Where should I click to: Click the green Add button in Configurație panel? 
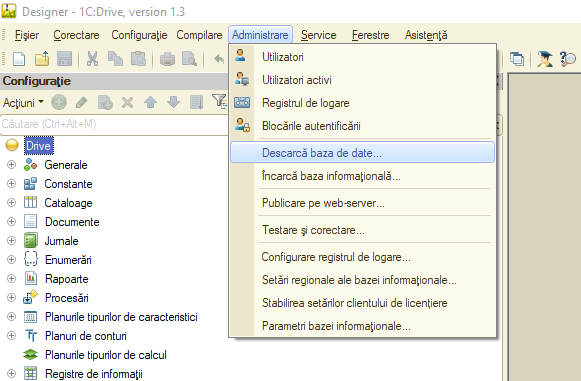pos(59,102)
